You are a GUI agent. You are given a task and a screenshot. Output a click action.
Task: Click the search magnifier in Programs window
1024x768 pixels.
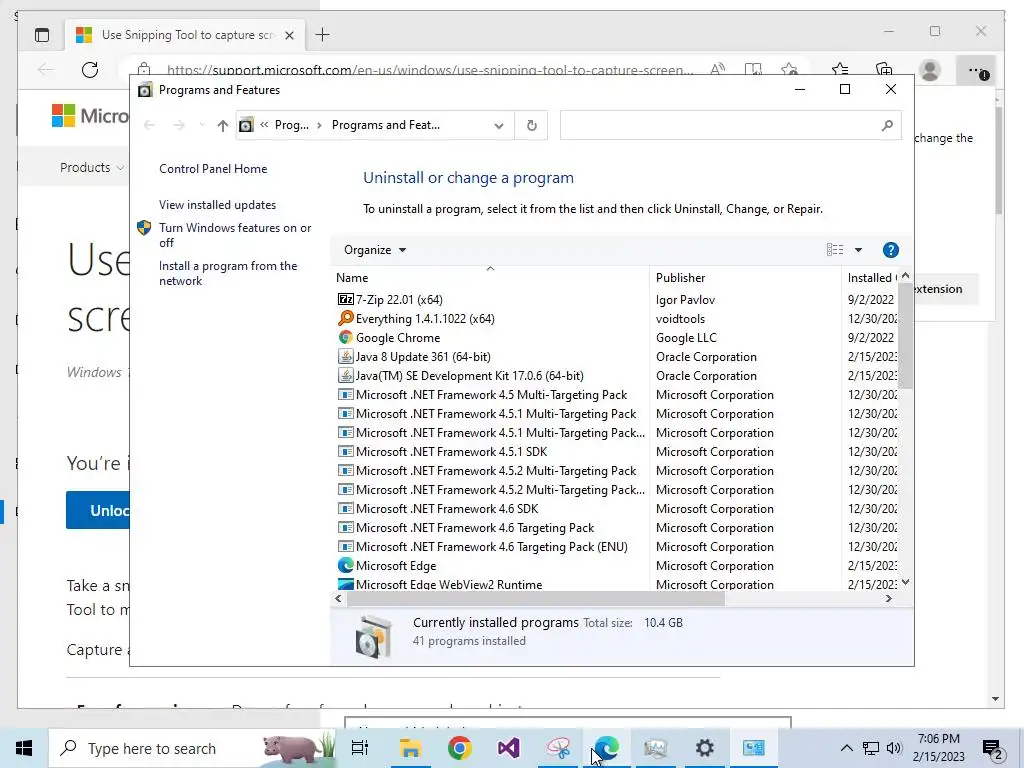[887, 125]
